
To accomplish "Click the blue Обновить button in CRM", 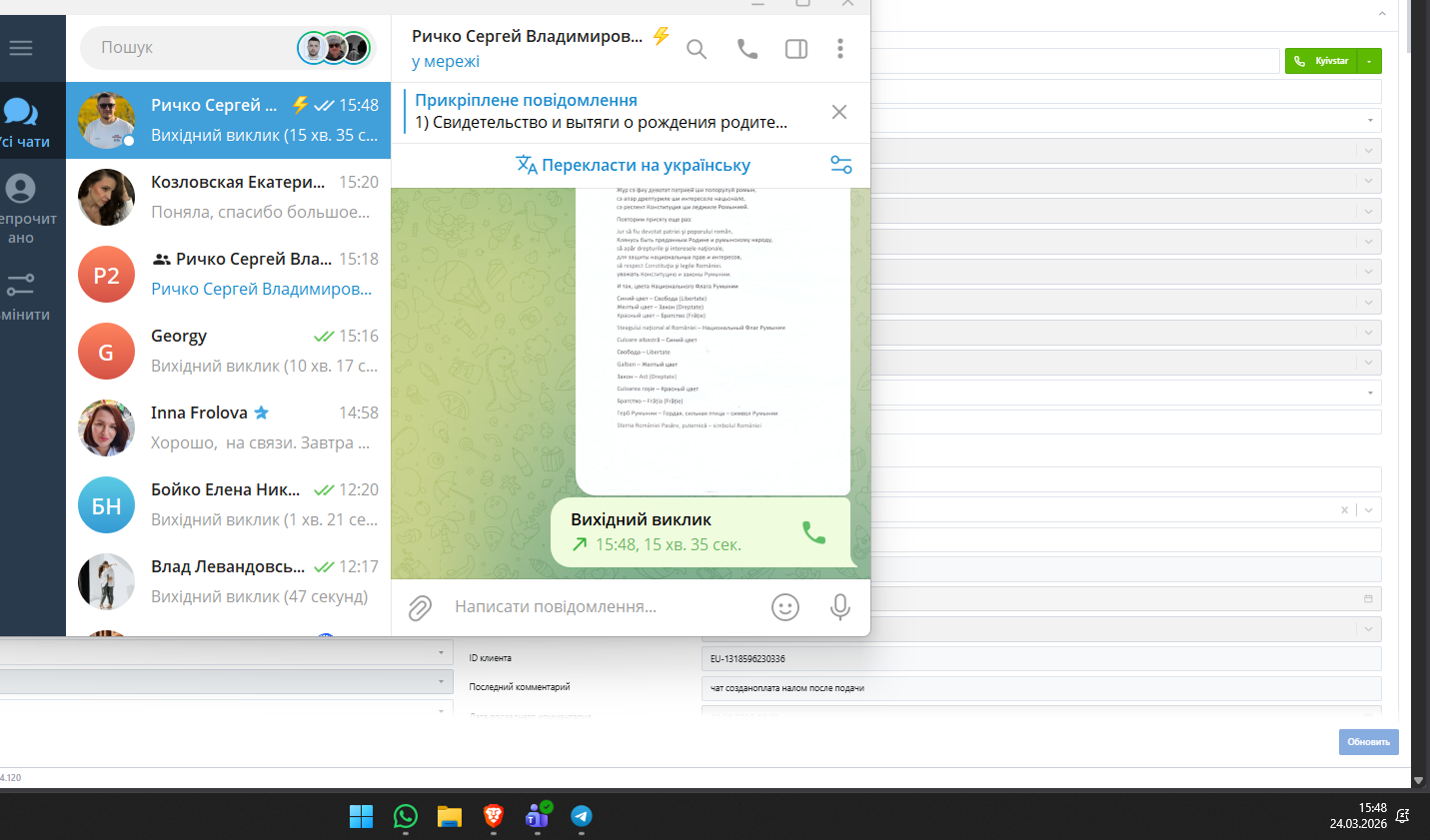I will [1368, 742].
